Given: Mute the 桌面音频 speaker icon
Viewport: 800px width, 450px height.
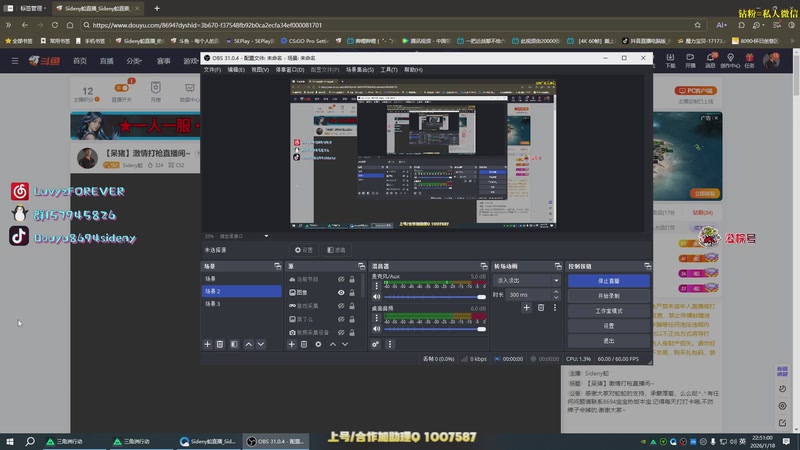Looking at the screenshot, I should pos(377,329).
